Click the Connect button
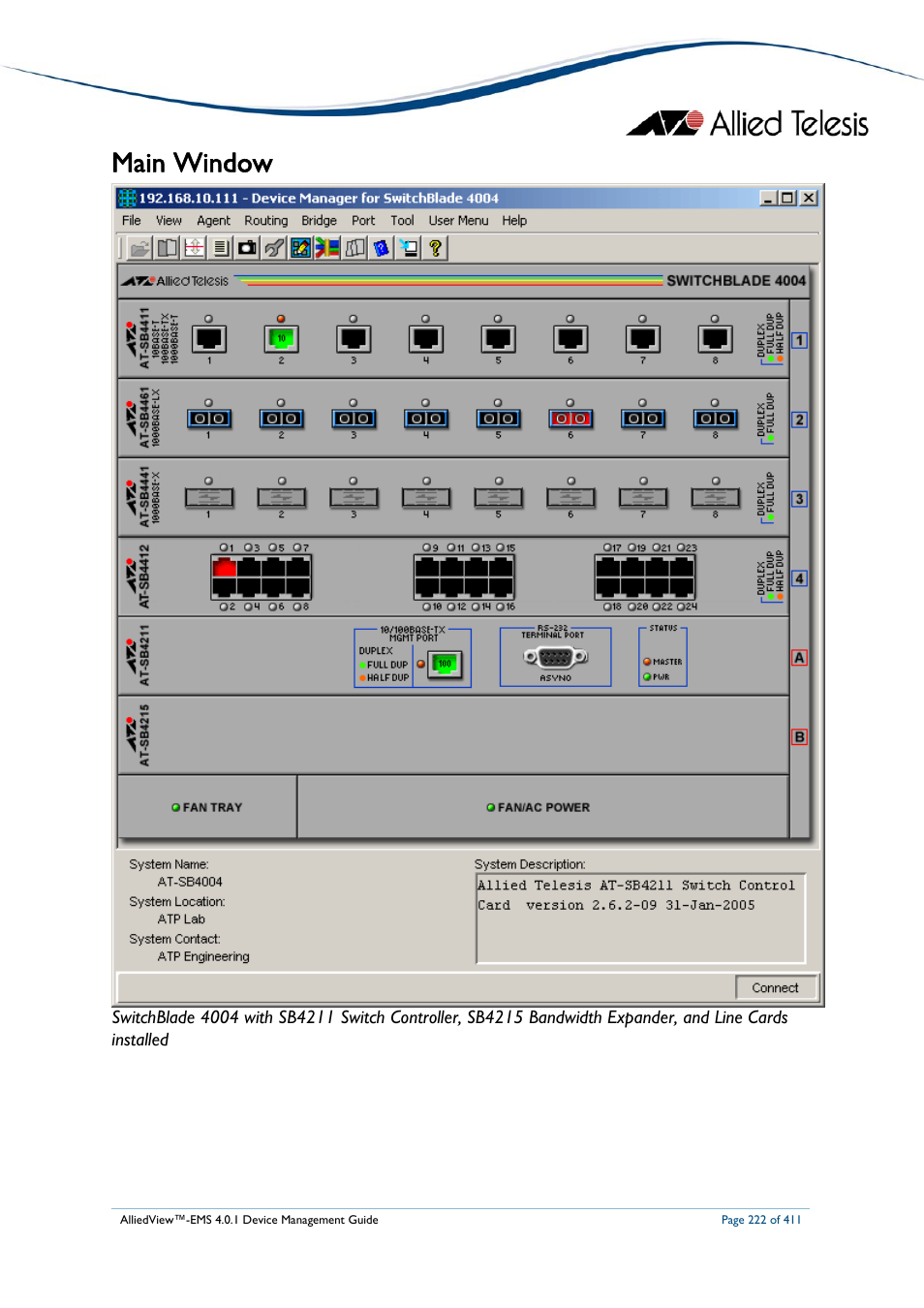Viewport: 924px width, 1308px height. pyautogui.click(x=776, y=988)
